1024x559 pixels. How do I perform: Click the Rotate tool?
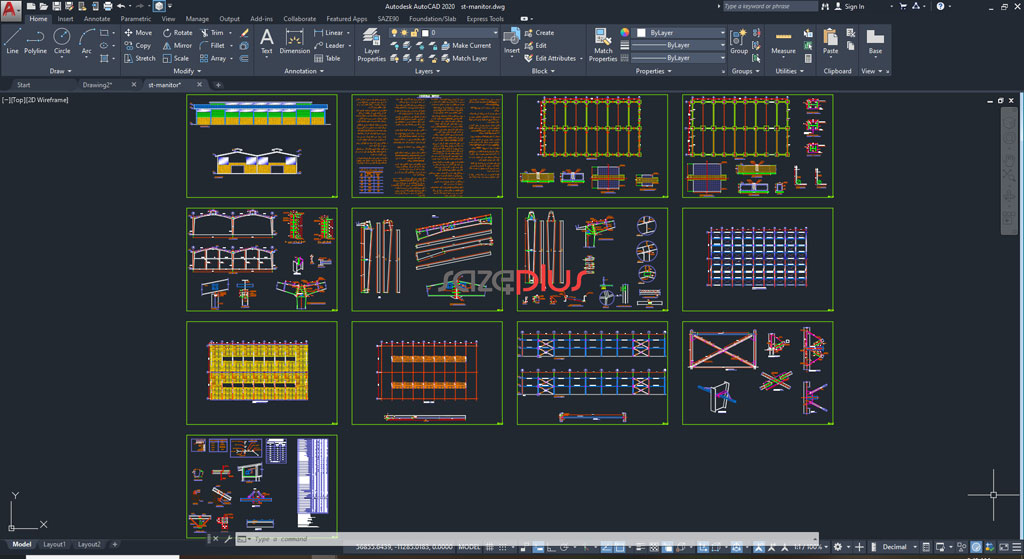(x=178, y=33)
